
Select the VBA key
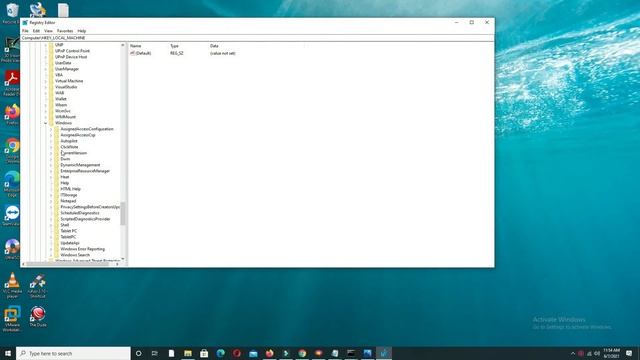[59, 75]
